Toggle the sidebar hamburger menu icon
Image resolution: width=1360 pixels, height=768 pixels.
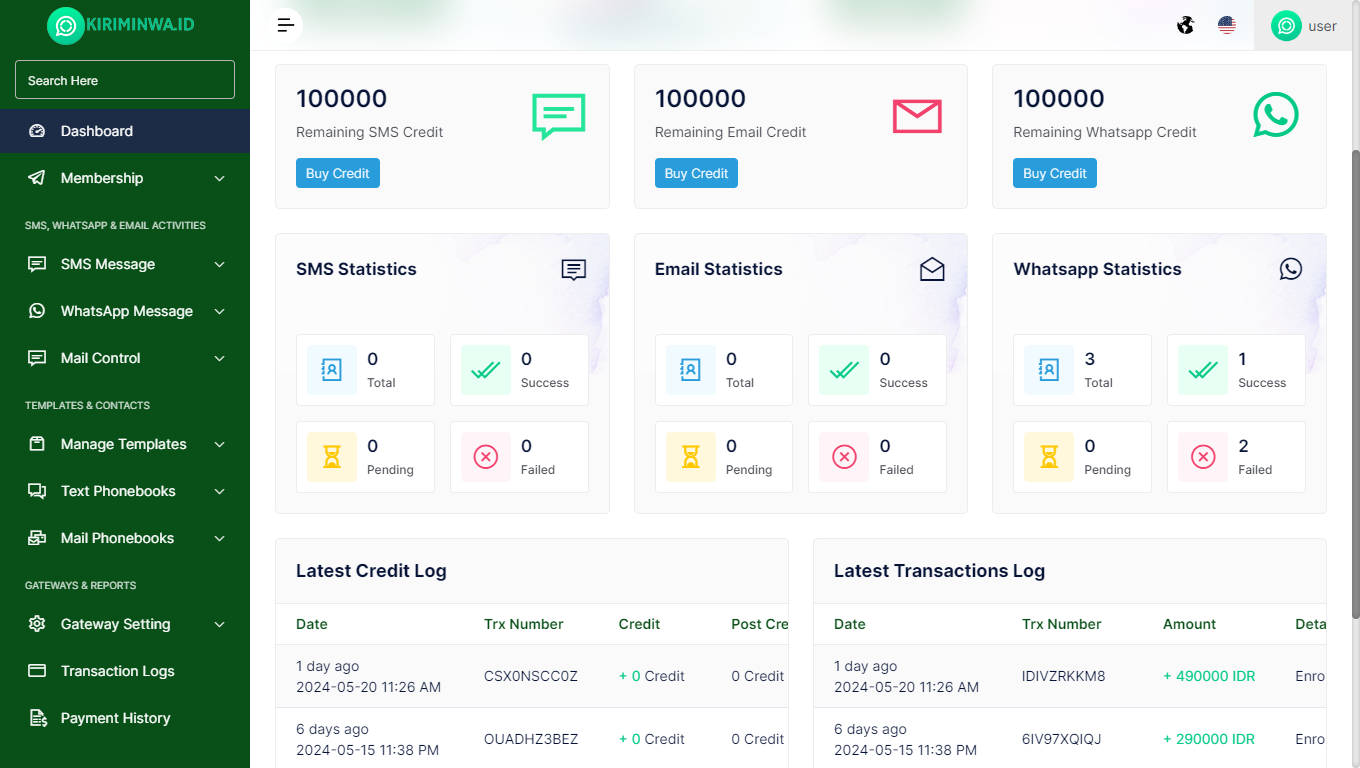pos(286,25)
